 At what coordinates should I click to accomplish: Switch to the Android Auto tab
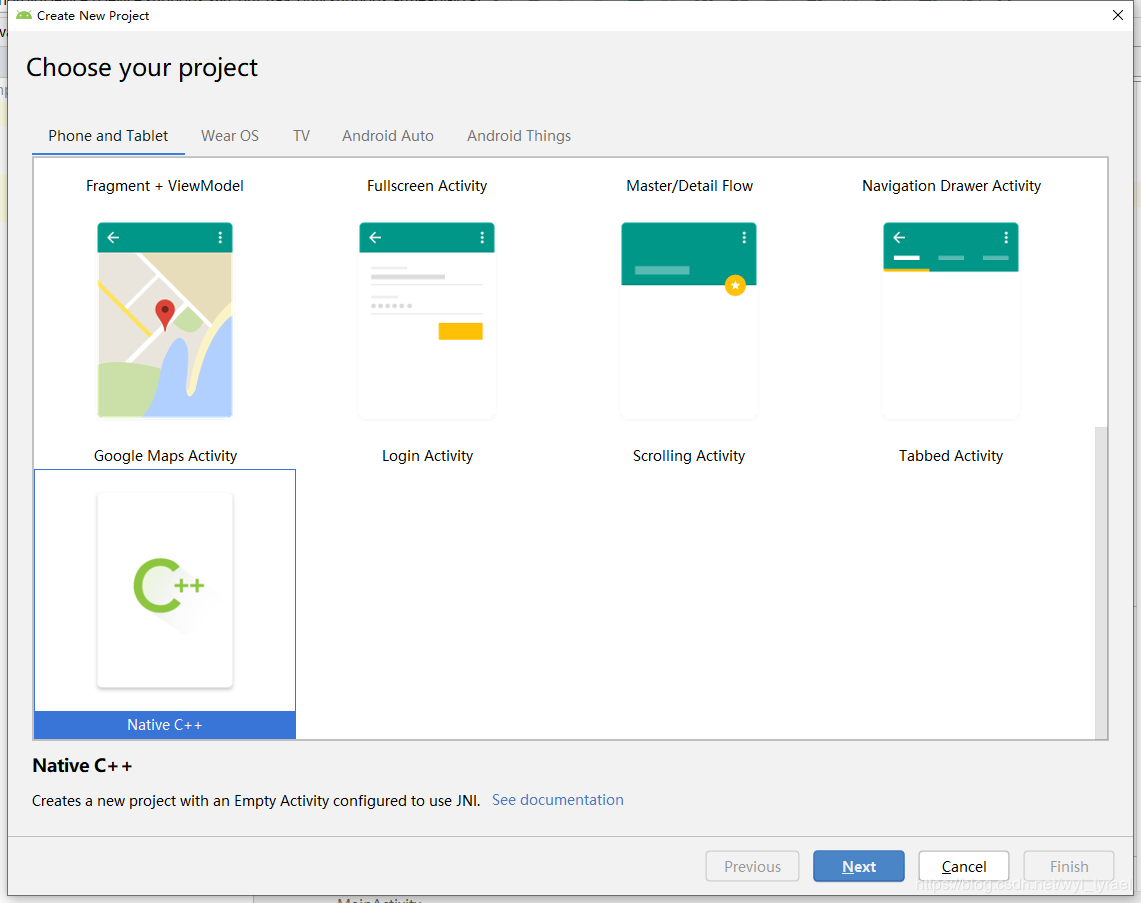(388, 135)
